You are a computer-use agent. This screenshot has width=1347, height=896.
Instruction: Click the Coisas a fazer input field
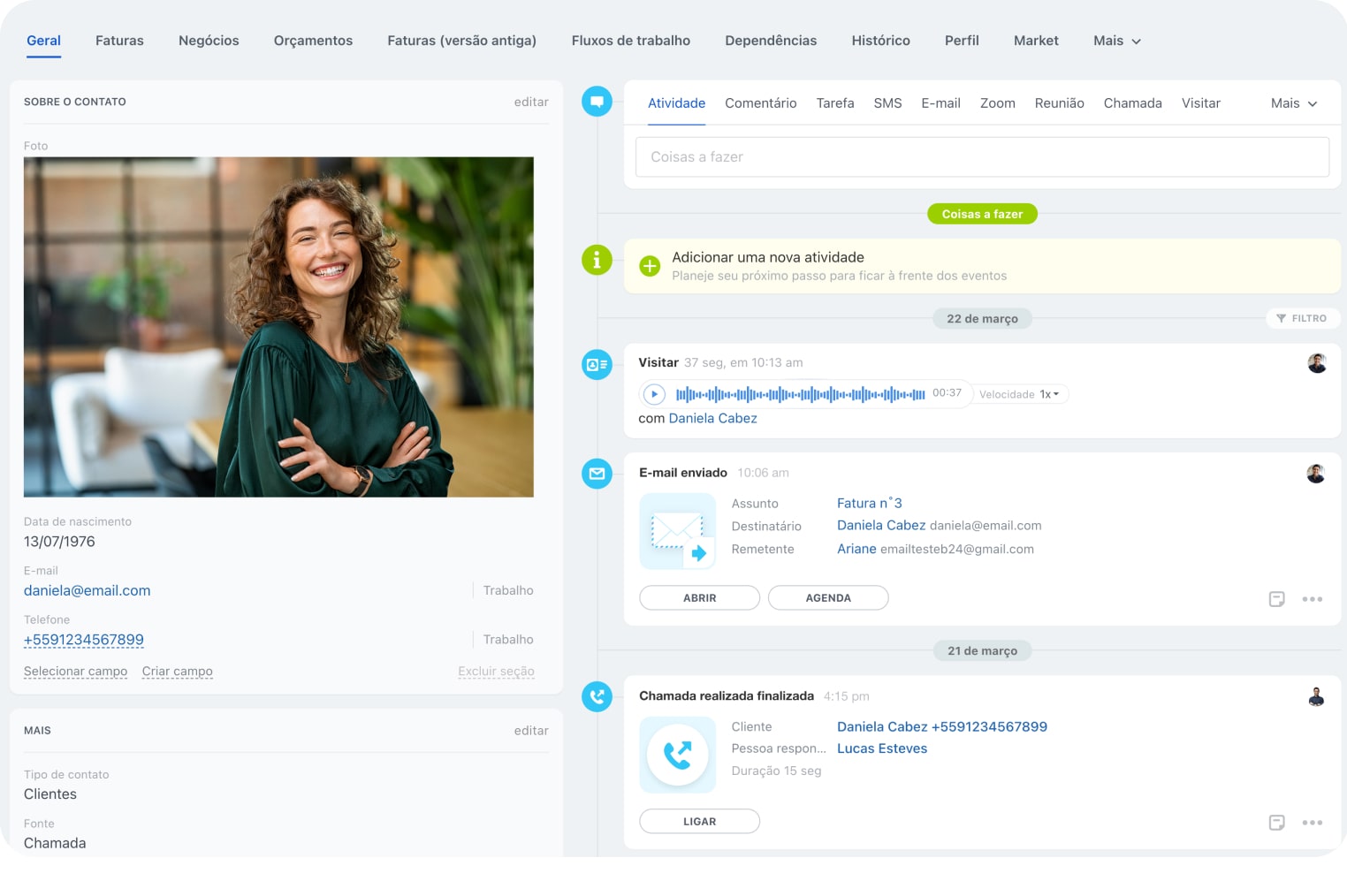(x=982, y=157)
